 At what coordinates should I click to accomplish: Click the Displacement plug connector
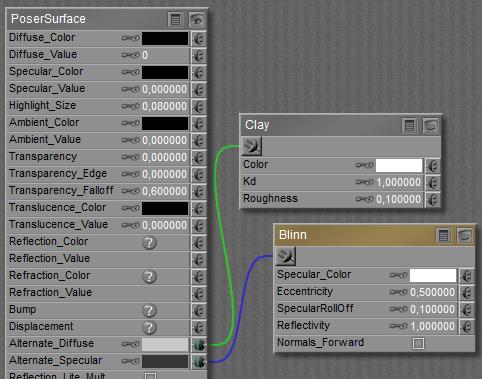(199, 327)
